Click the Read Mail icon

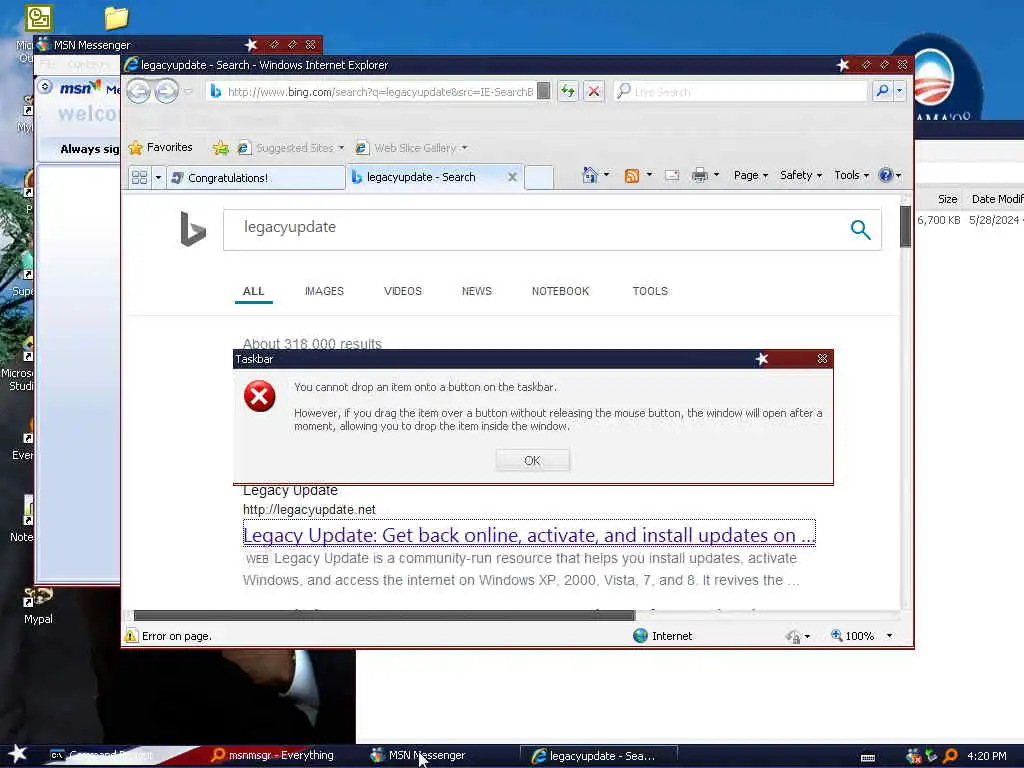[x=672, y=176]
